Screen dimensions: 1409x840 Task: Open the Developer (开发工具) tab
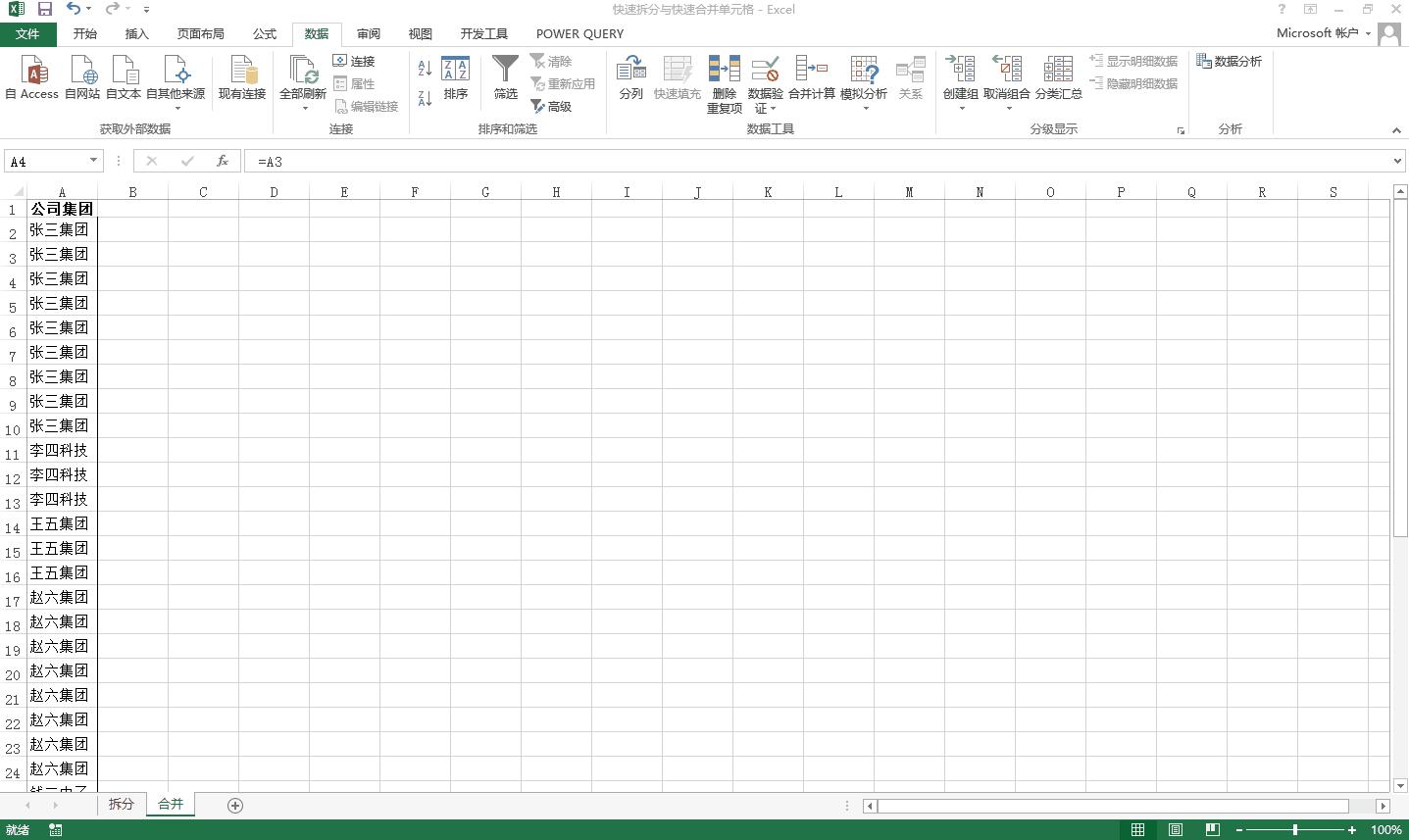pyautogui.click(x=484, y=33)
